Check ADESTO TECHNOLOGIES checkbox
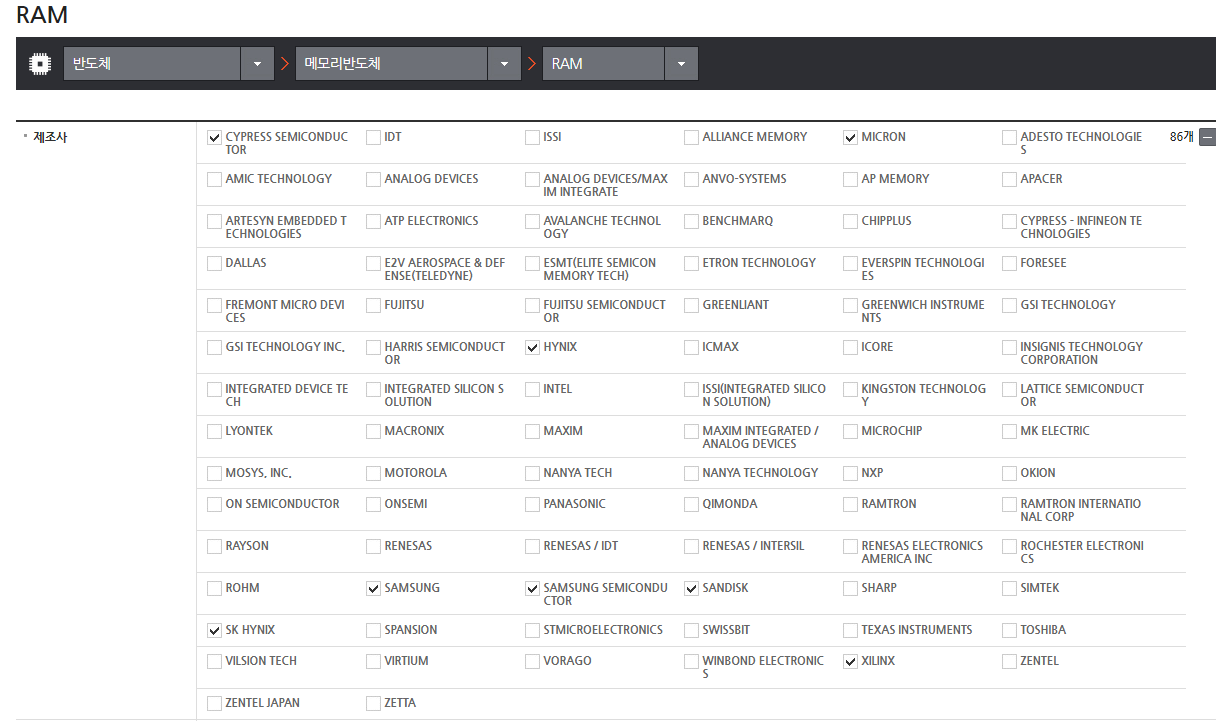Image resolution: width=1216 pixels, height=721 pixels. tap(1009, 137)
